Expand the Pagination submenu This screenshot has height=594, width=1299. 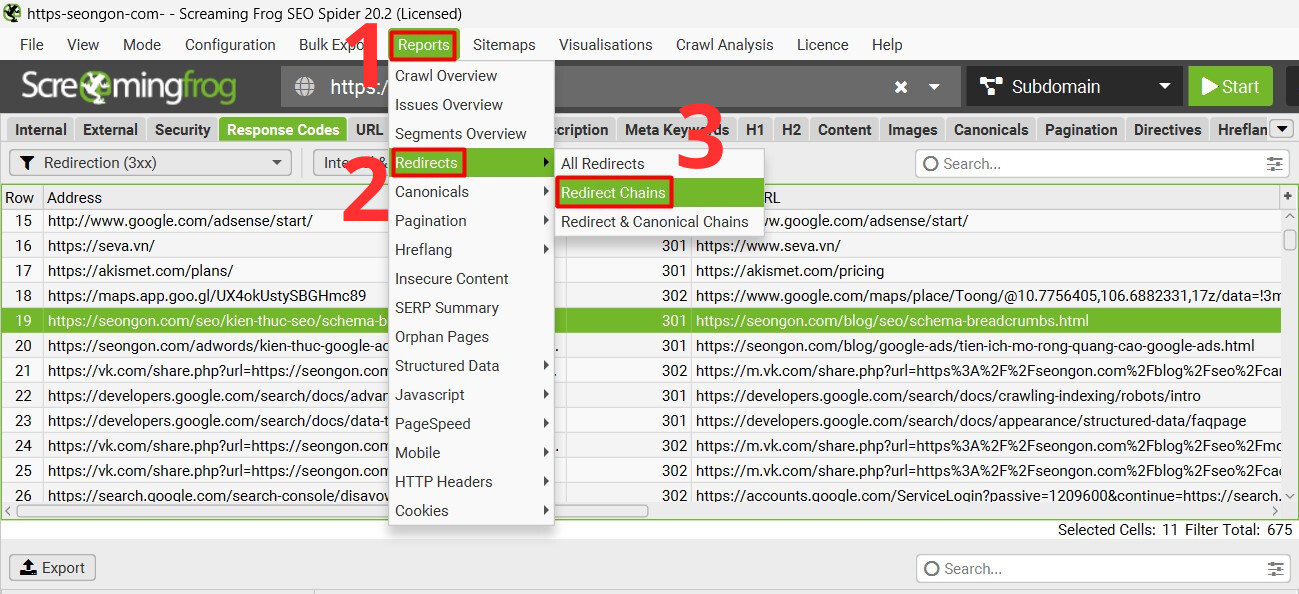pyautogui.click(x=471, y=221)
